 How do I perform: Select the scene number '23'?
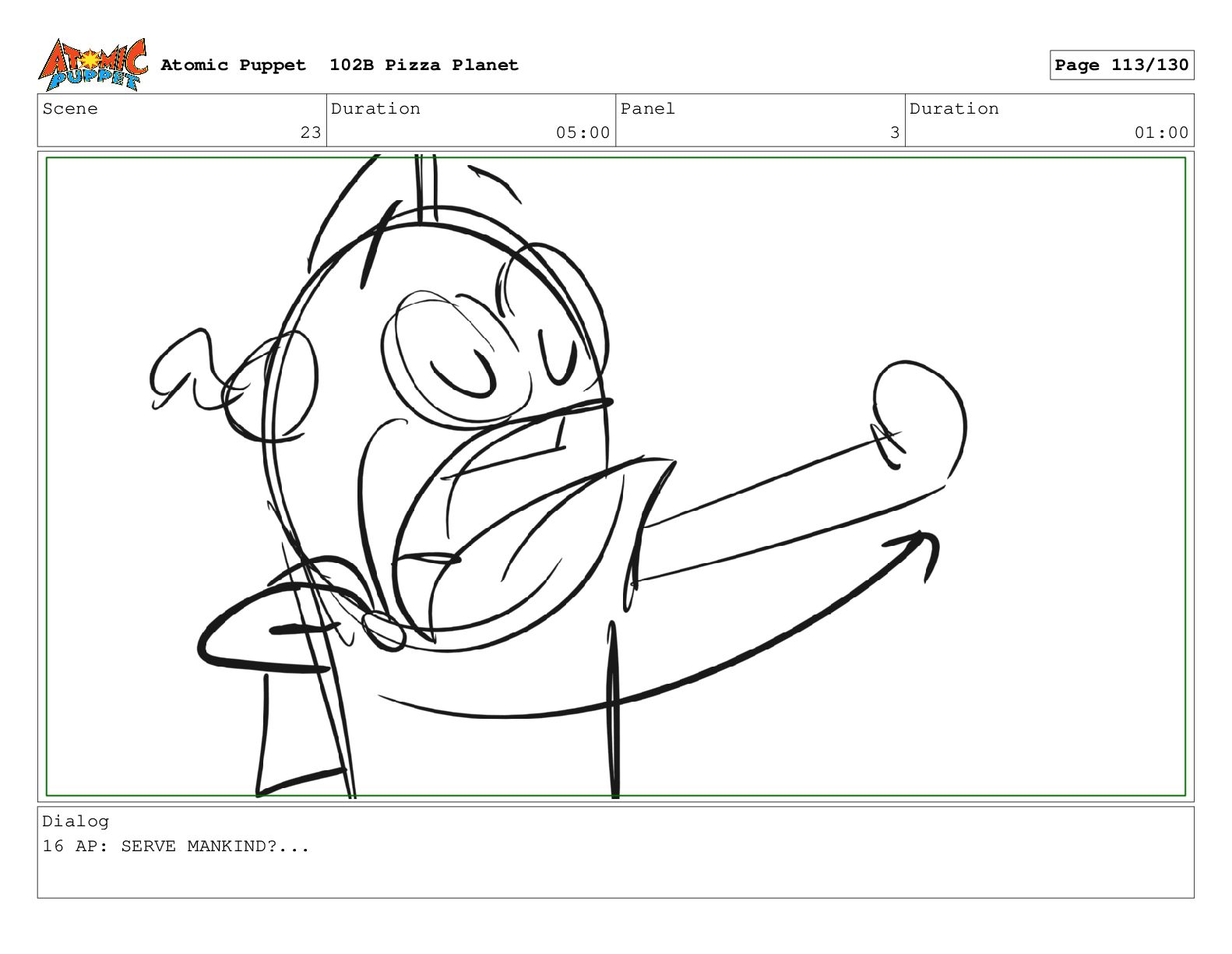point(311,132)
